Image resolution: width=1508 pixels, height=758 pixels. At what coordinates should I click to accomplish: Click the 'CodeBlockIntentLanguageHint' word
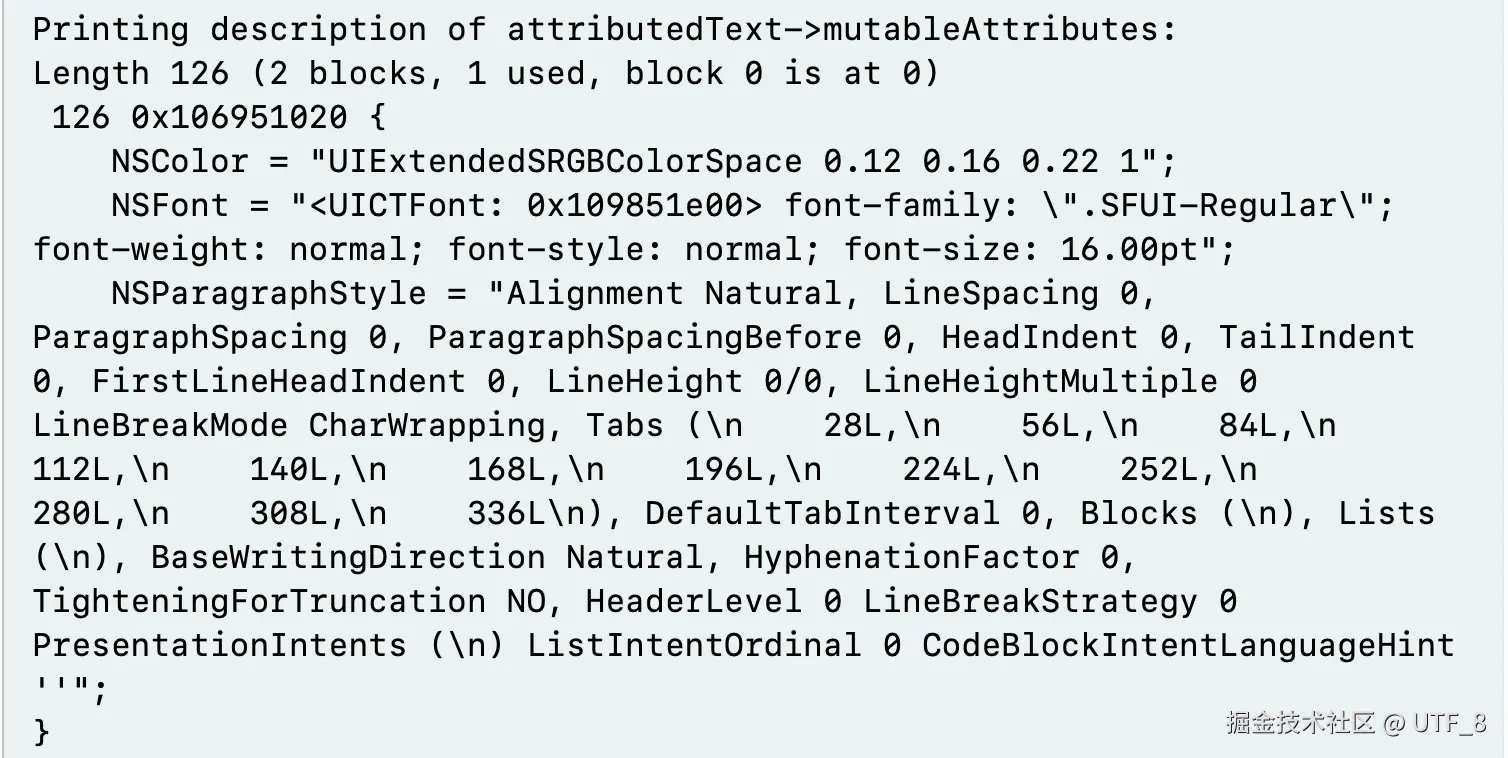(x=1188, y=645)
